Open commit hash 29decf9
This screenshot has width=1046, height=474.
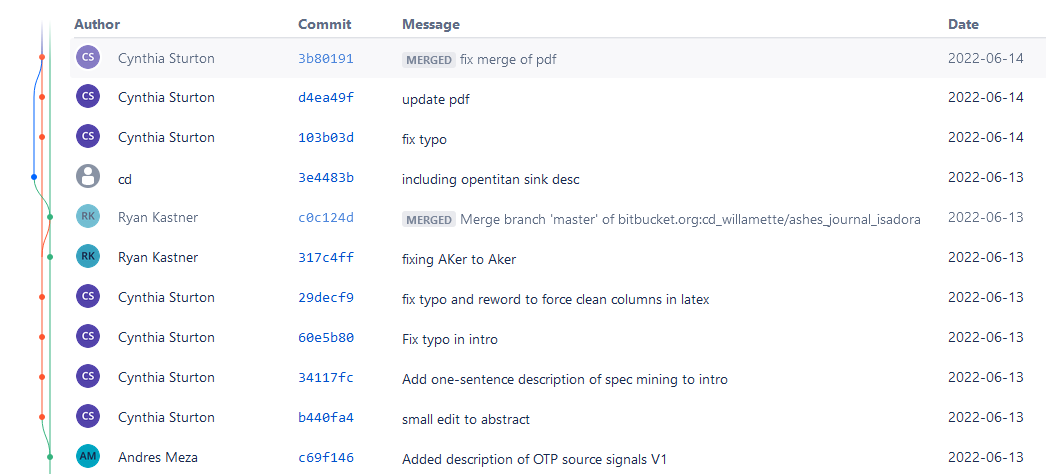point(325,298)
